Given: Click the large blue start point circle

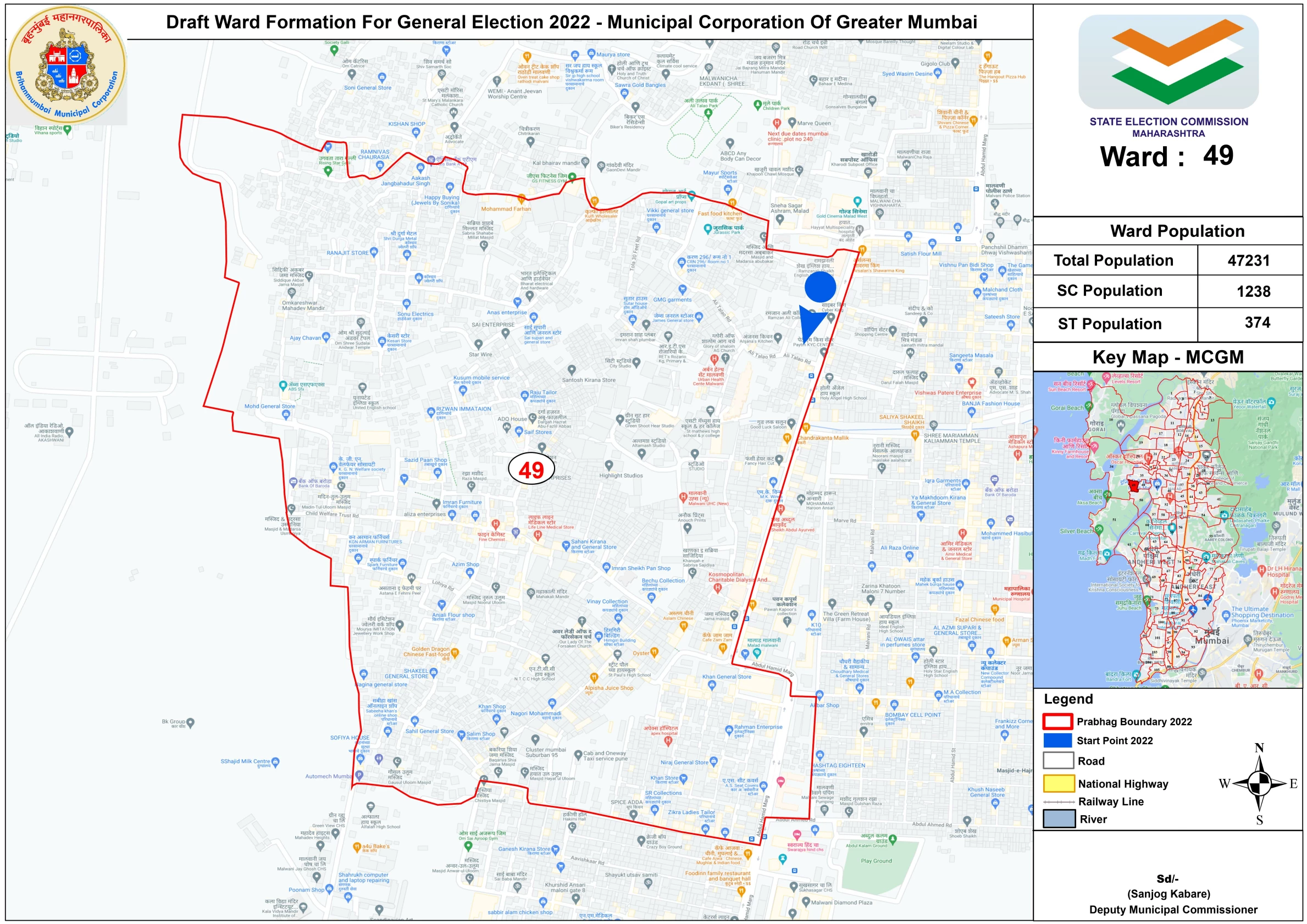Looking at the screenshot, I should tap(819, 287).
